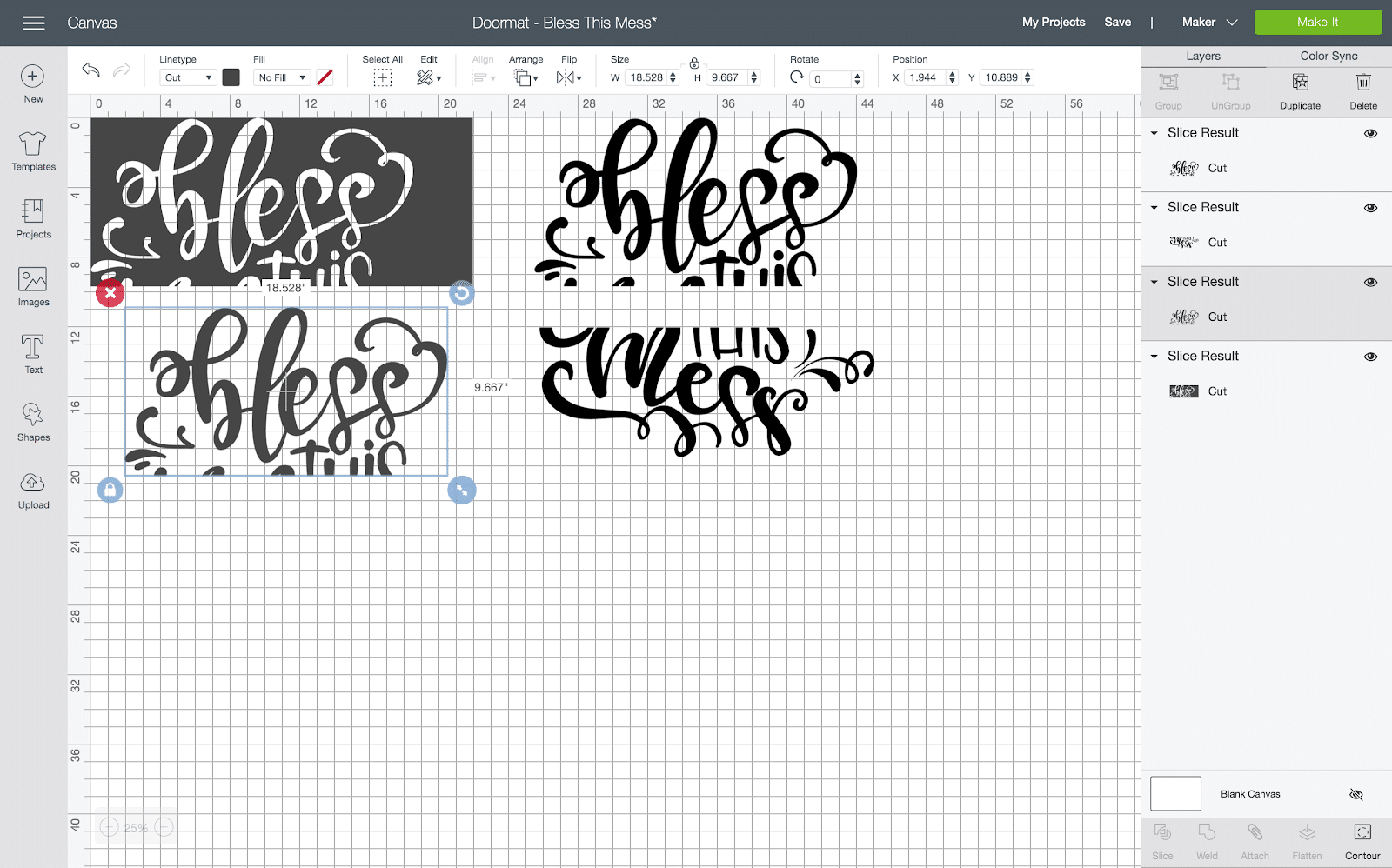Click the red delete handle on selection
1392x868 pixels.
(110, 294)
